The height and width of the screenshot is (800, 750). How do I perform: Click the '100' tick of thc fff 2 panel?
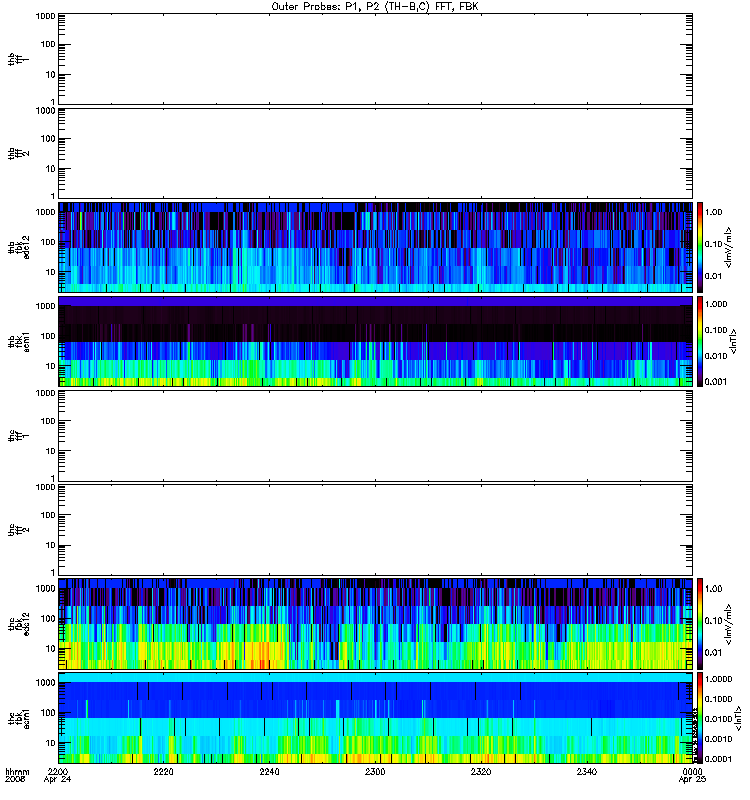point(48,515)
